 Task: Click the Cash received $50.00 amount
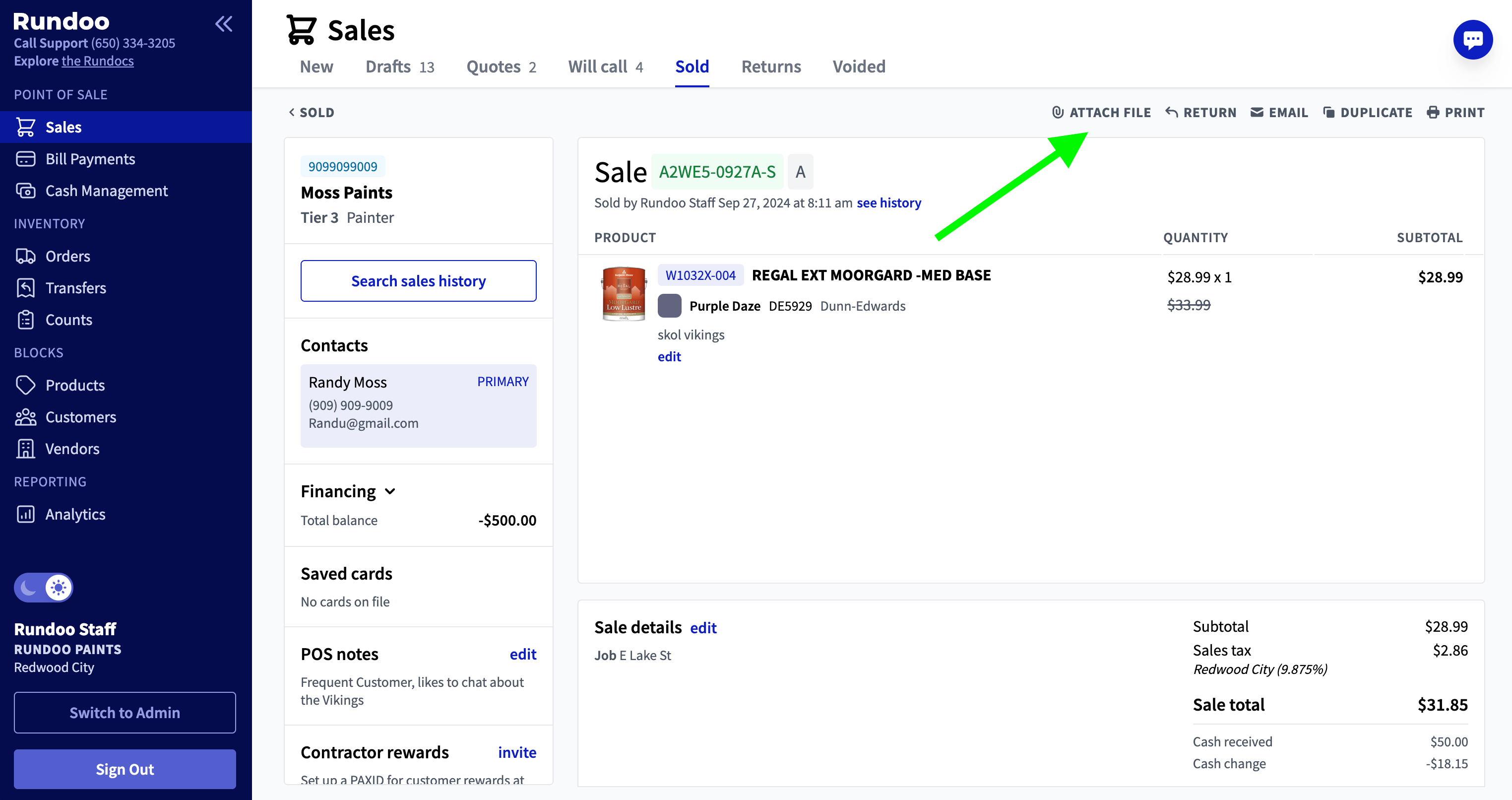[x=1449, y=742]
